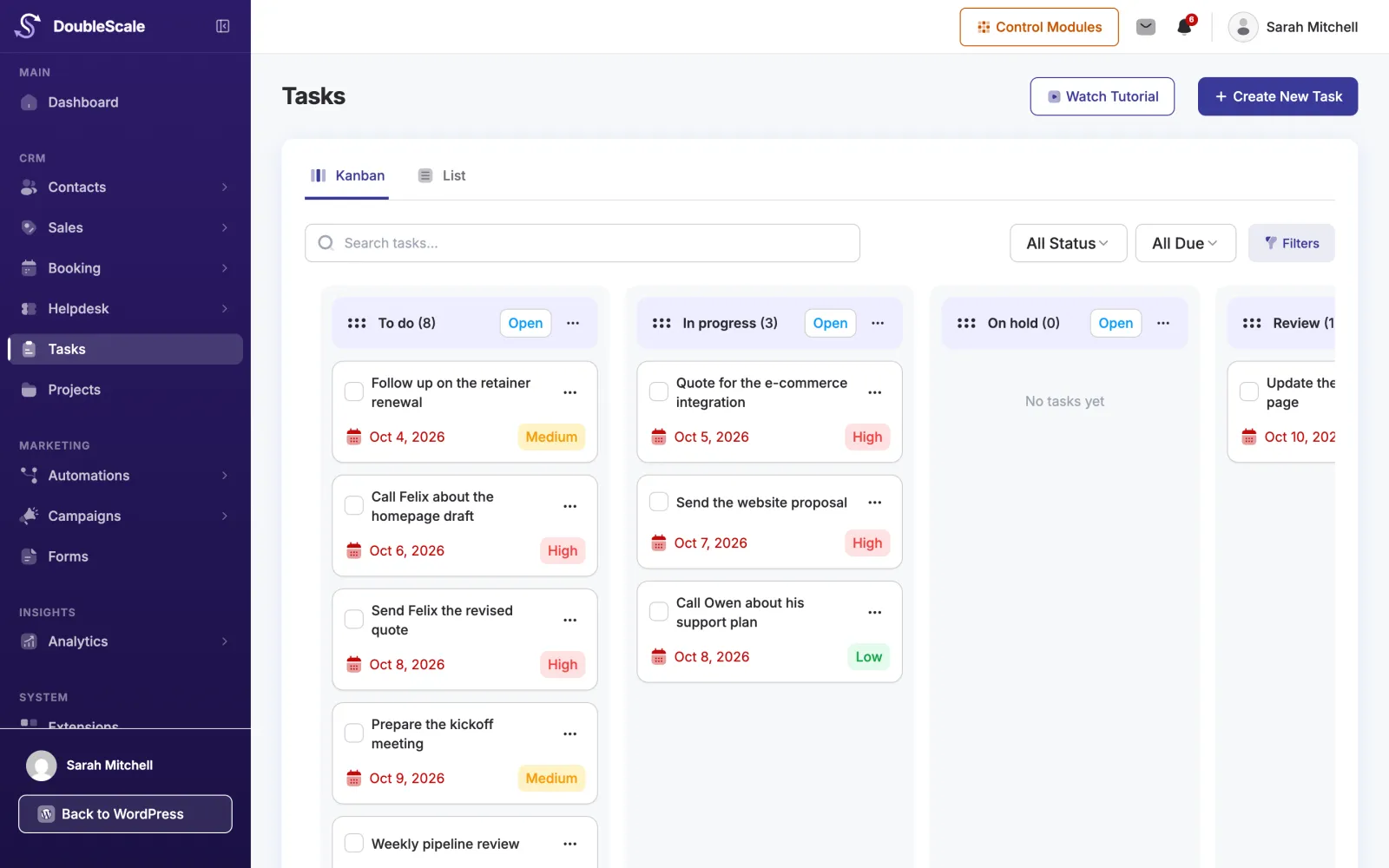Check off Prepare the kickoff meeting
The width and height of the screenshot is (1389, 868).
354,733
